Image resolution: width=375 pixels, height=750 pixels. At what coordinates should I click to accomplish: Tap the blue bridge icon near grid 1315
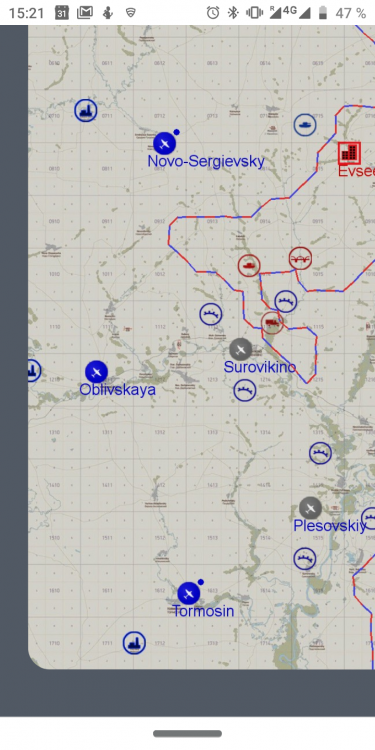[x=320, y=453]
